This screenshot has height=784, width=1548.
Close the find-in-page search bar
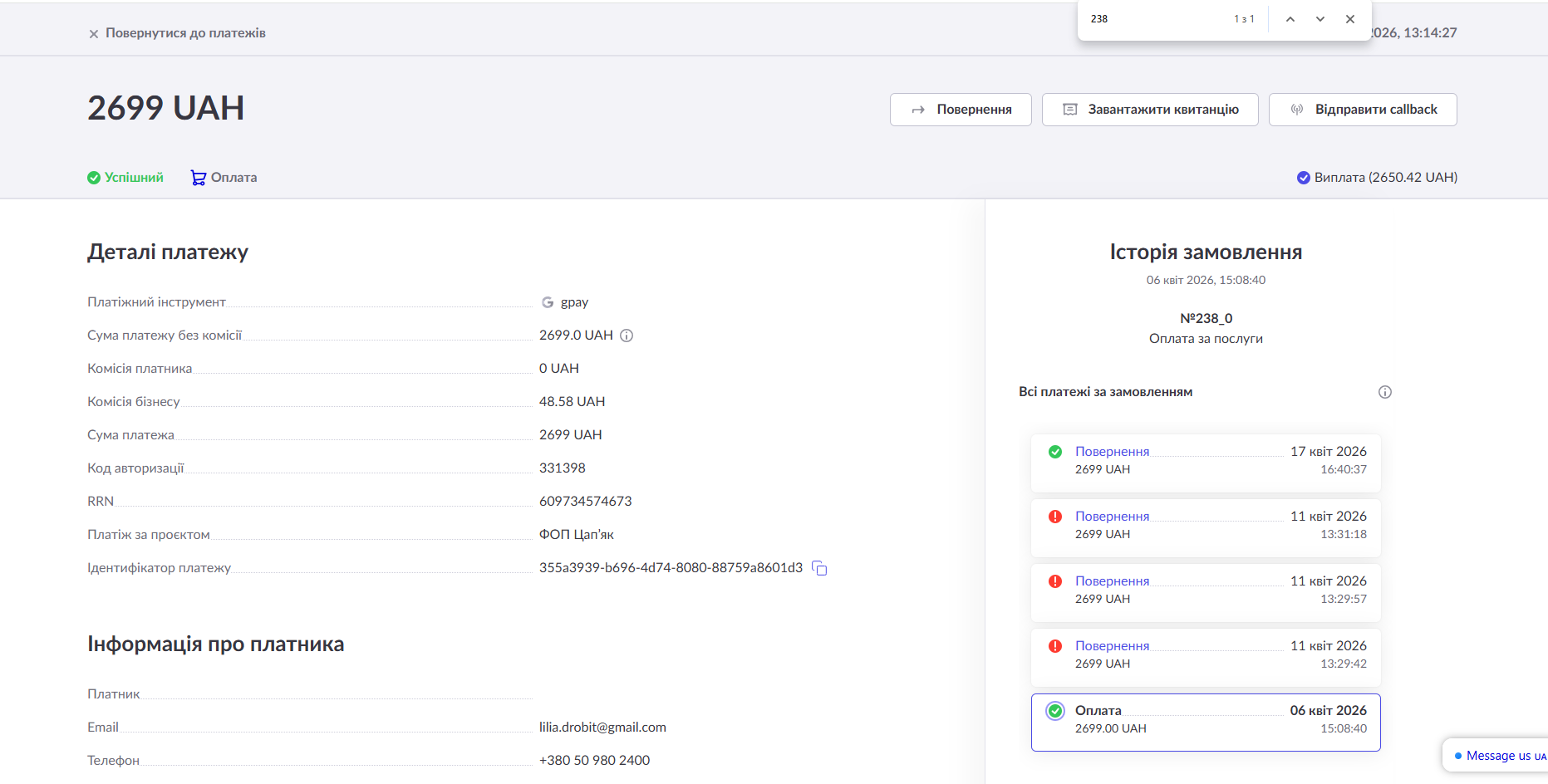pyautogui.click(x=1350, y=19)
